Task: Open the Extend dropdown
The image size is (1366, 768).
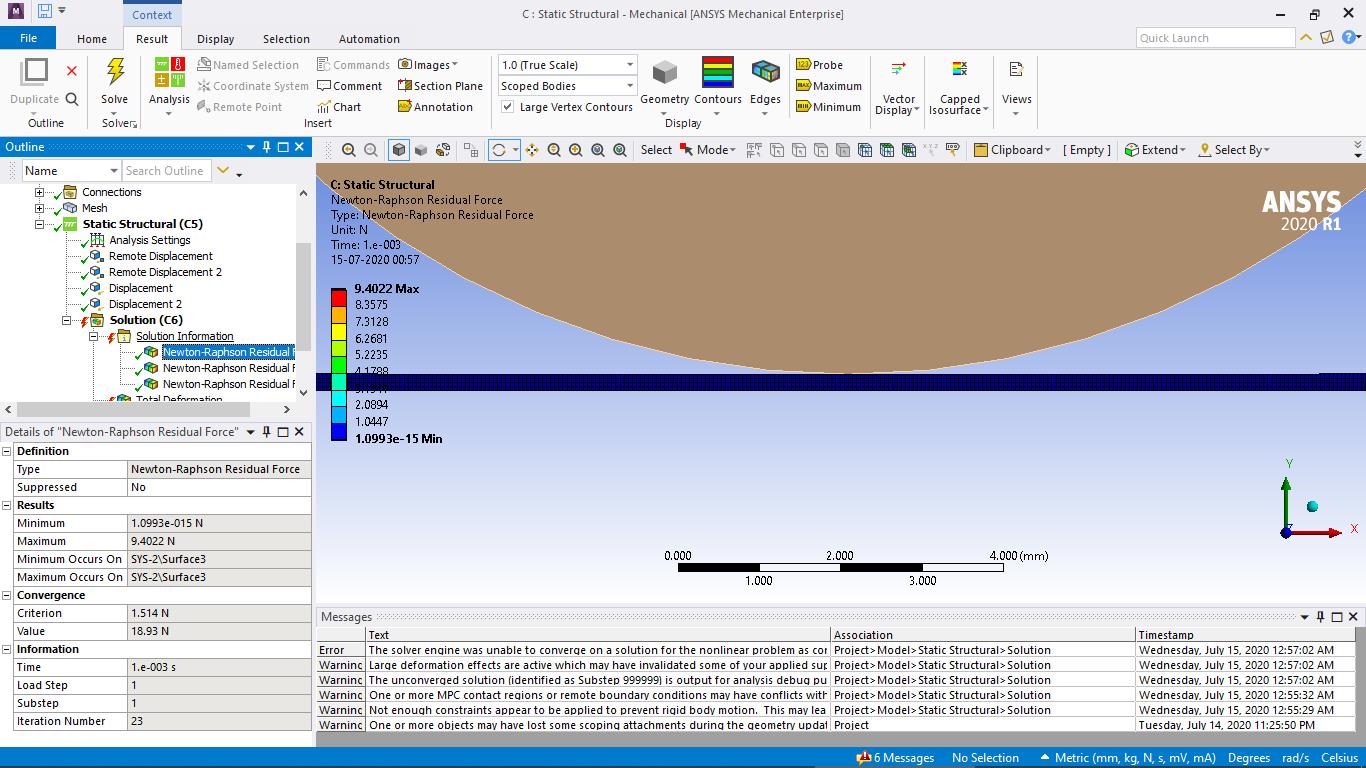Action: tap(1155, 150)
